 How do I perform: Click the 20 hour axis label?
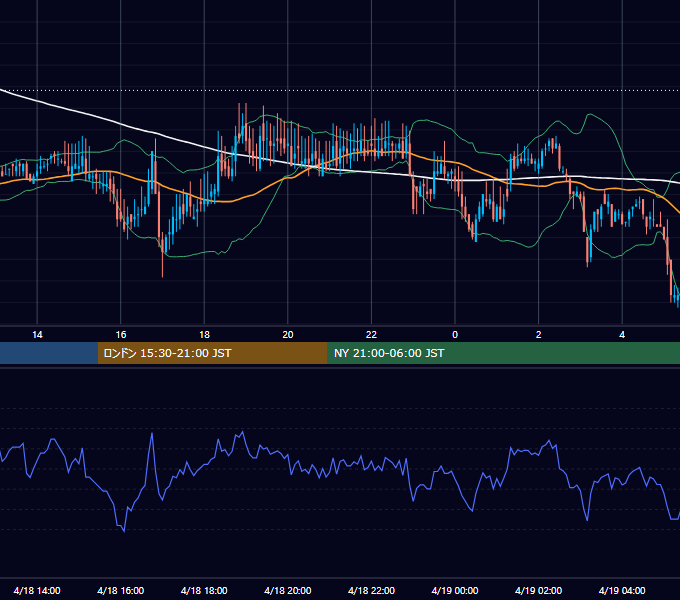tap(288, 335)
